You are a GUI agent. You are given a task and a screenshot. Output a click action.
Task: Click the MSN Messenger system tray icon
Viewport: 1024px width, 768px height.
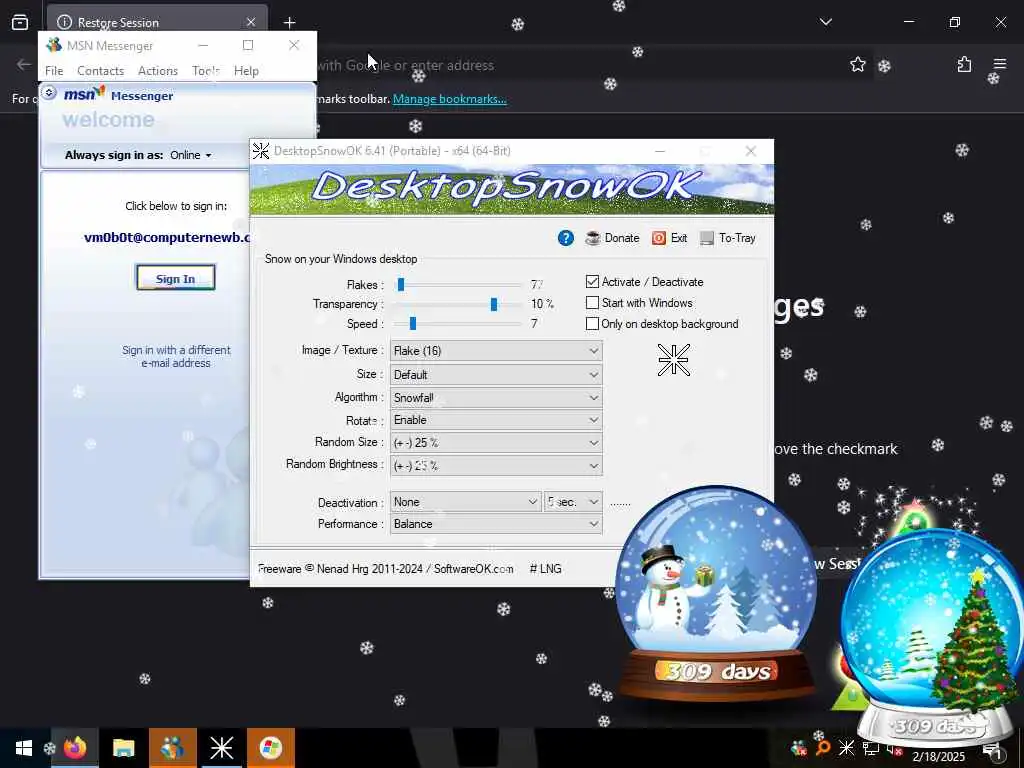click(x=798, y=748)
